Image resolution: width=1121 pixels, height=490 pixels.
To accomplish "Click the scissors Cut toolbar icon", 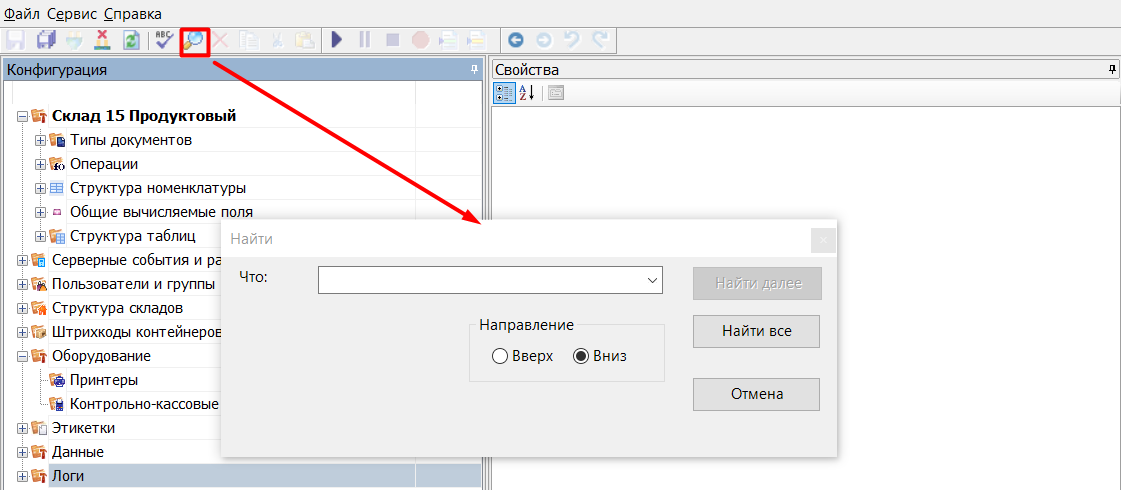I will pyautogui.click(x=276, y=40).
